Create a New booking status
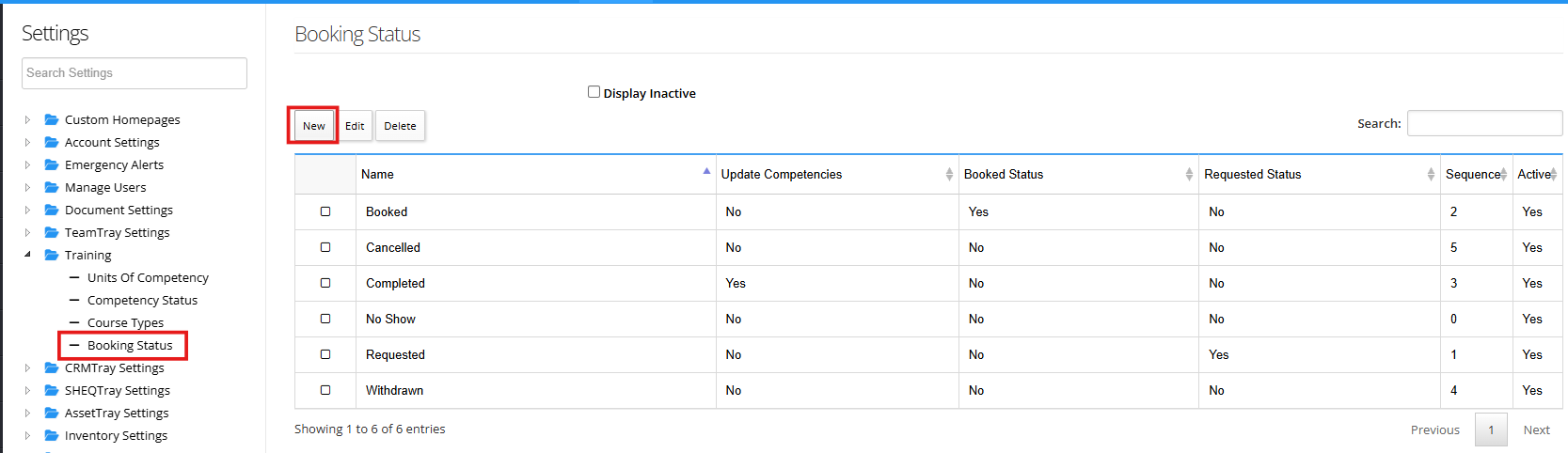The height and width of the screenshot is (453, 1568). click(x=313, y=125)
